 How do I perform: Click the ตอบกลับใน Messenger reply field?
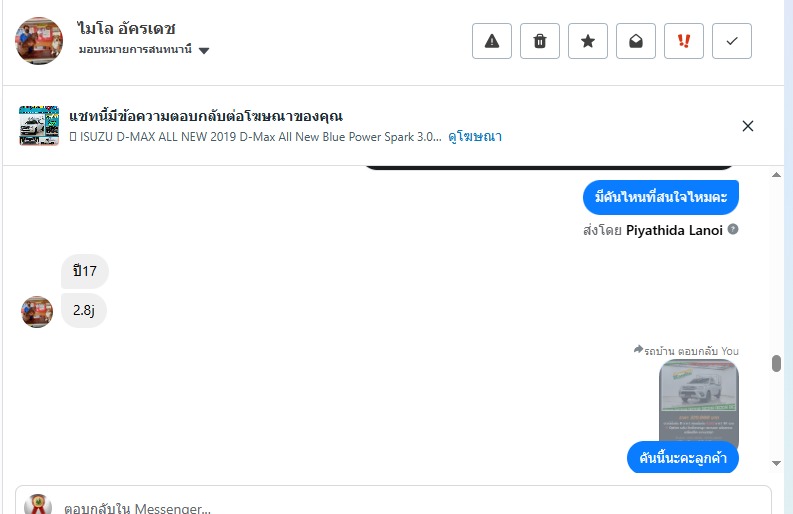(400, 507)
